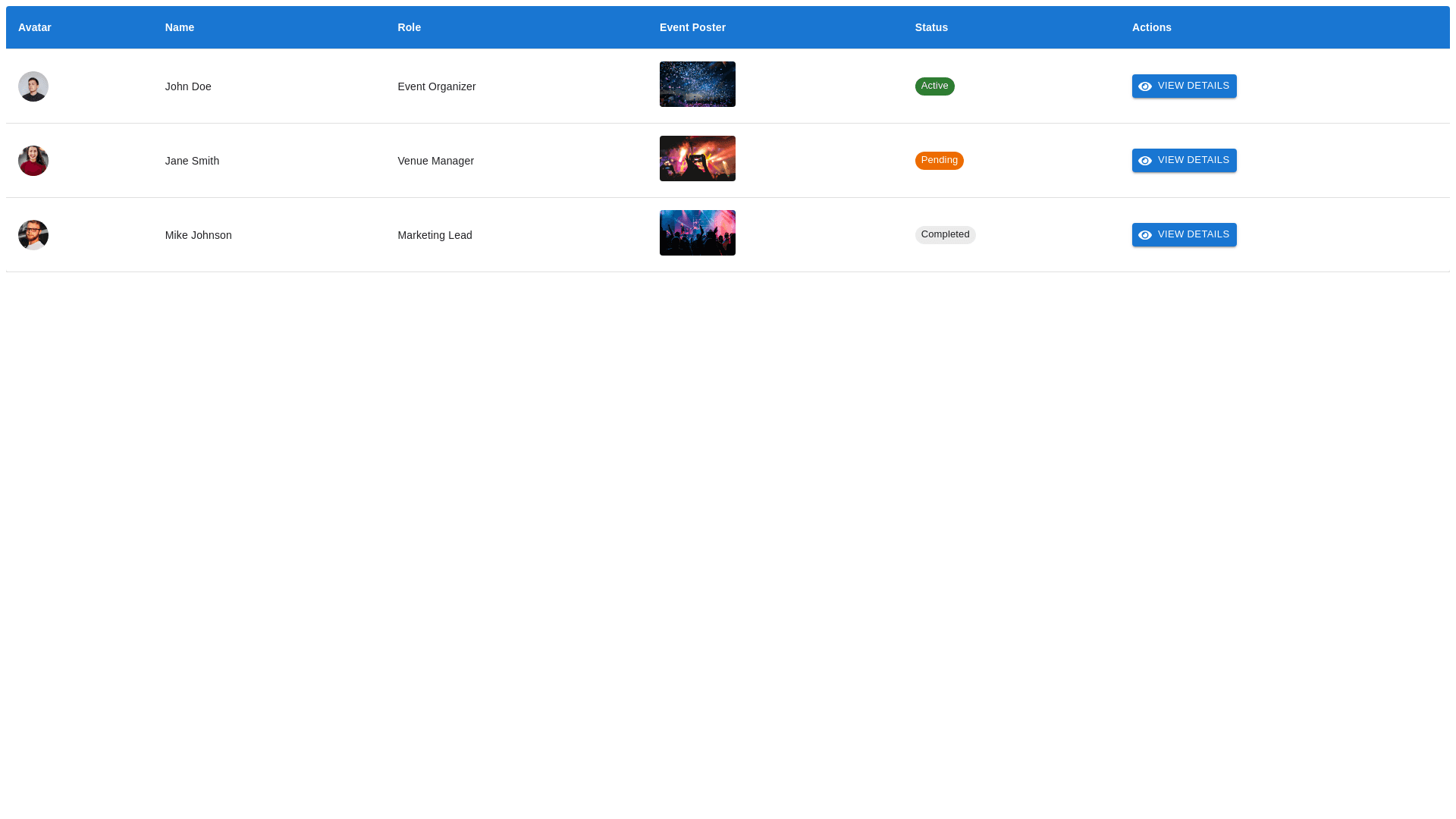
Task: Click Jane Smith's avatar image
Action: 33,161
